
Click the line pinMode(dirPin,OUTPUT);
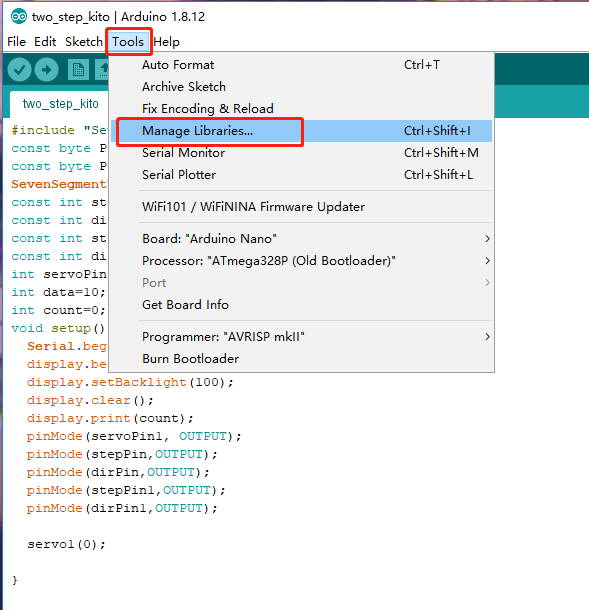click(118, 472)
